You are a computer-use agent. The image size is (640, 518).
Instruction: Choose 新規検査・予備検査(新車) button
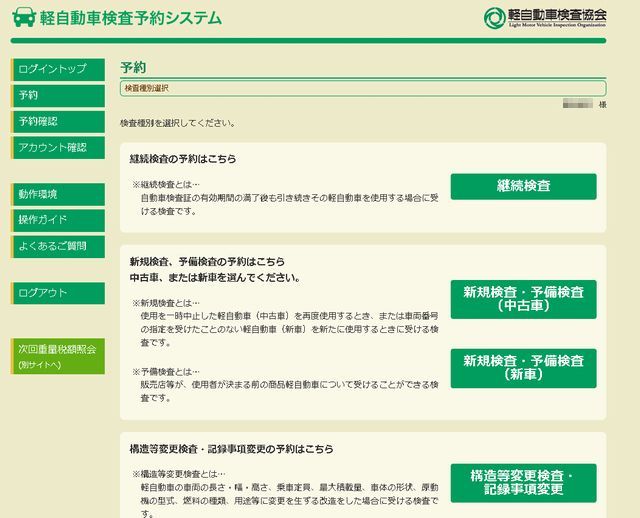point(523,368)
